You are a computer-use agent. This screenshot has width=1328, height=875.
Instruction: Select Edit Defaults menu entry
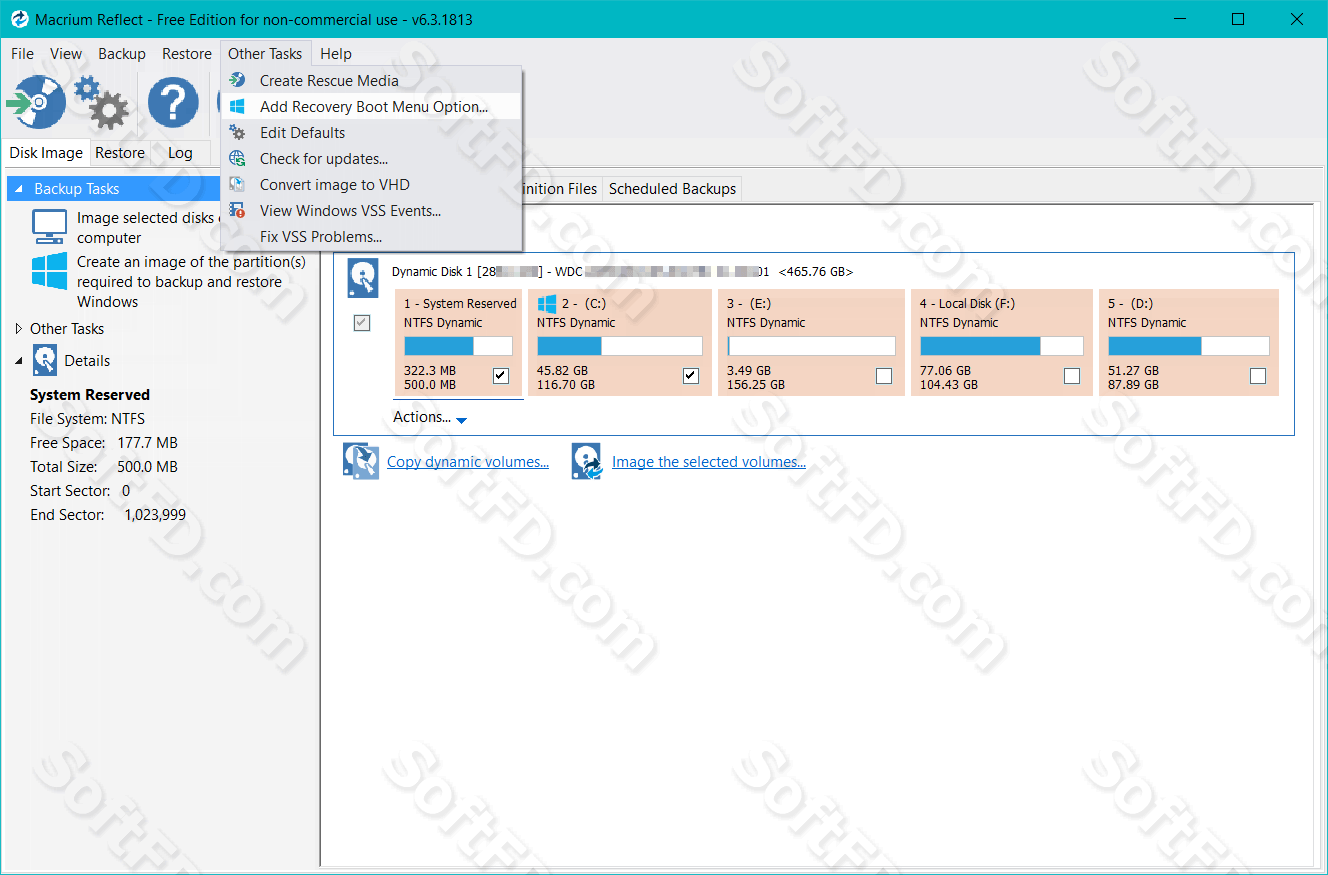(x=371, y=132)
